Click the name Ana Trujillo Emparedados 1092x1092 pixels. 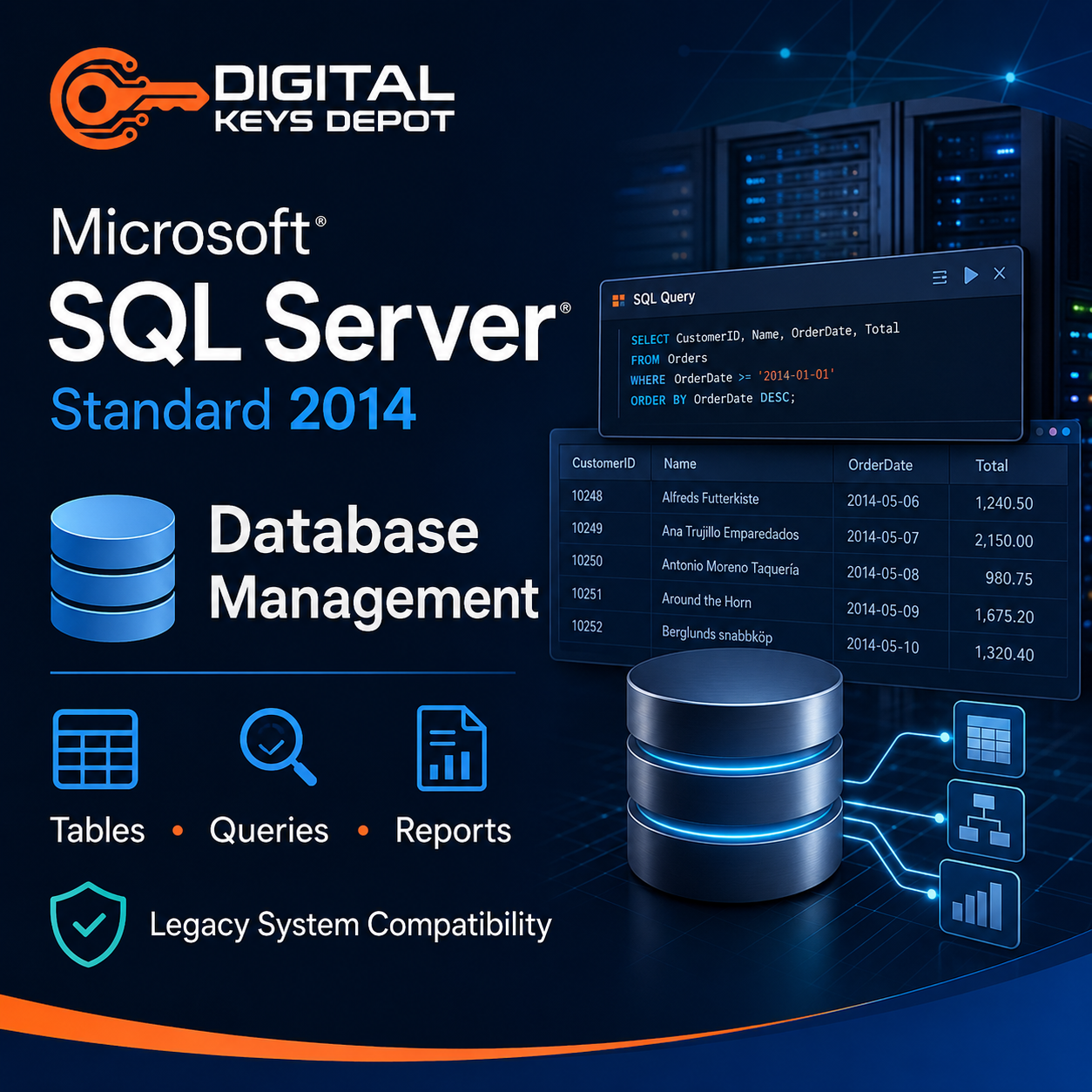730,532
